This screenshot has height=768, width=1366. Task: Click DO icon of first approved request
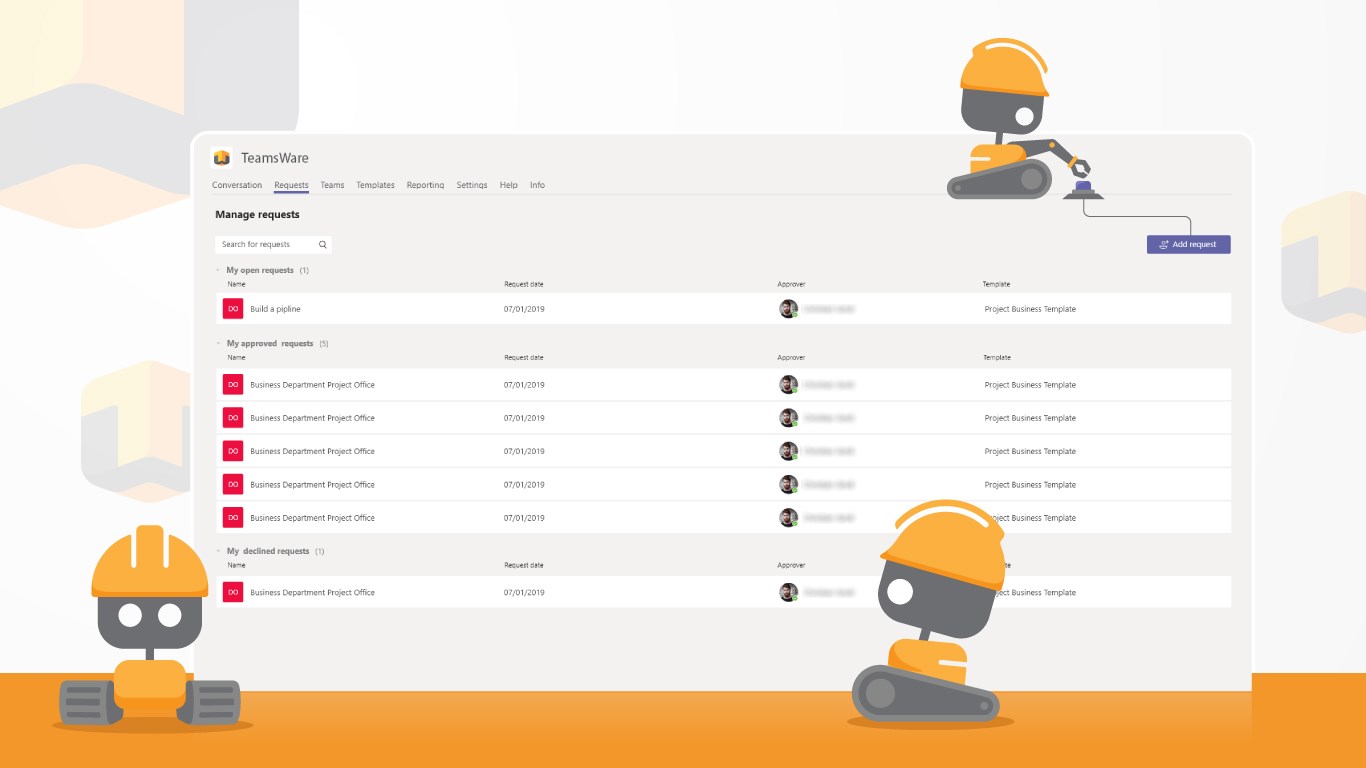233,385
